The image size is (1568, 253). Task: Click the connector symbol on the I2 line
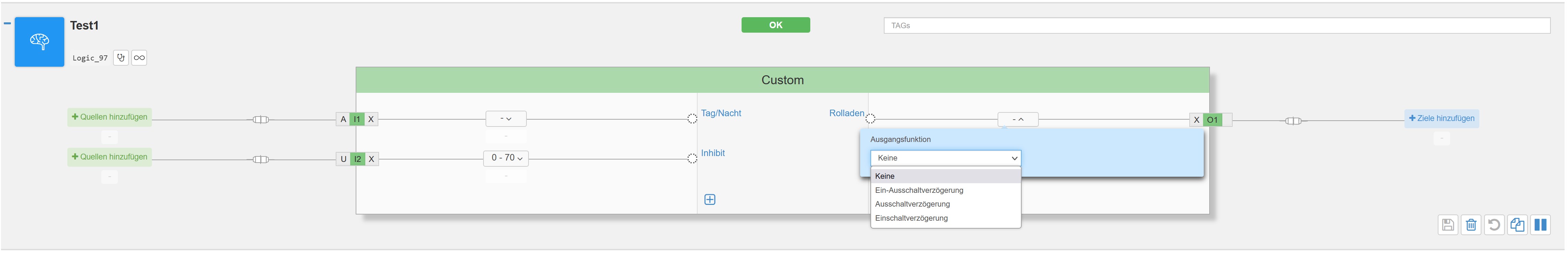coord(260,160)
